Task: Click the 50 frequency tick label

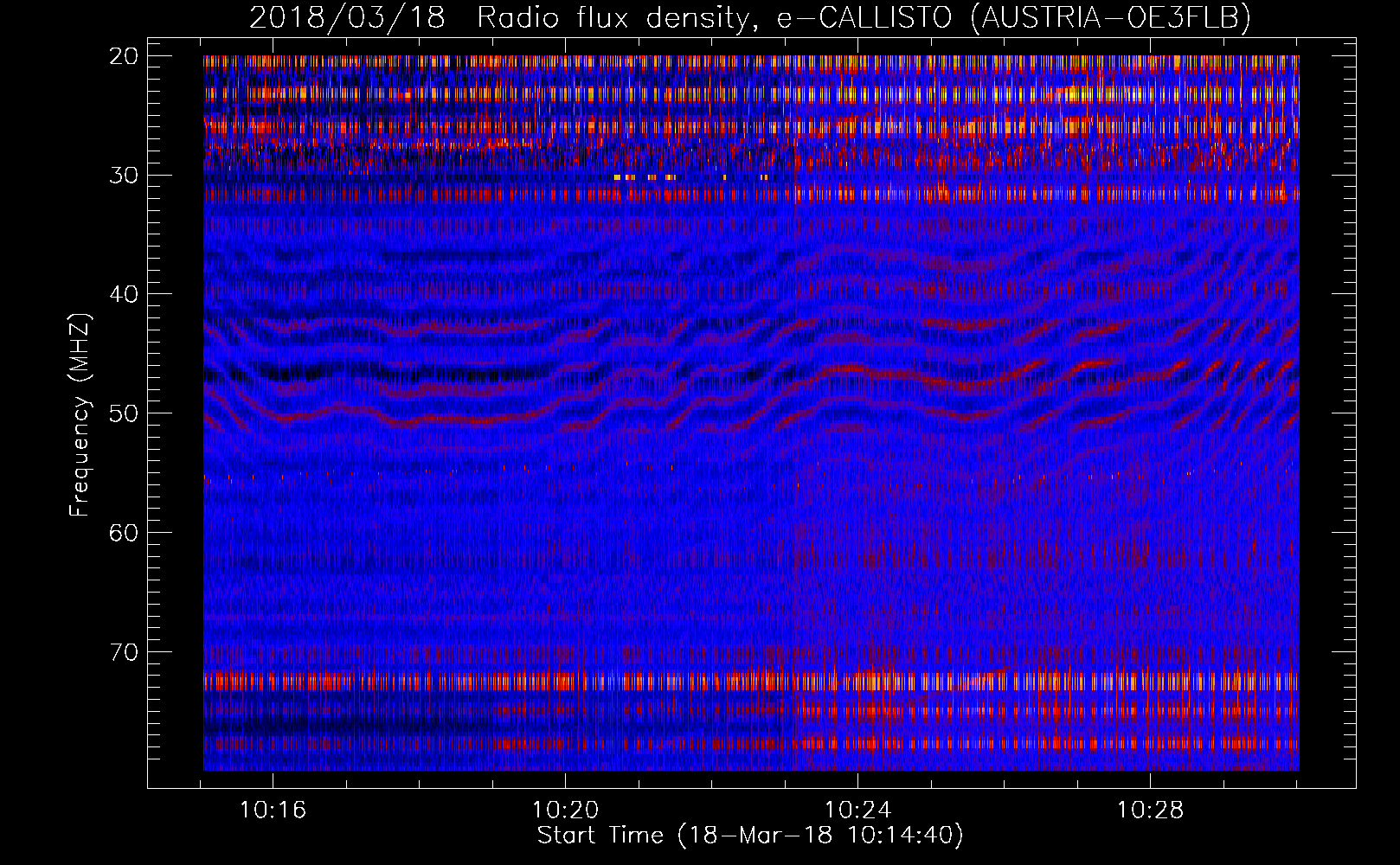Action: pyautogui.click(x=124, y=413)
